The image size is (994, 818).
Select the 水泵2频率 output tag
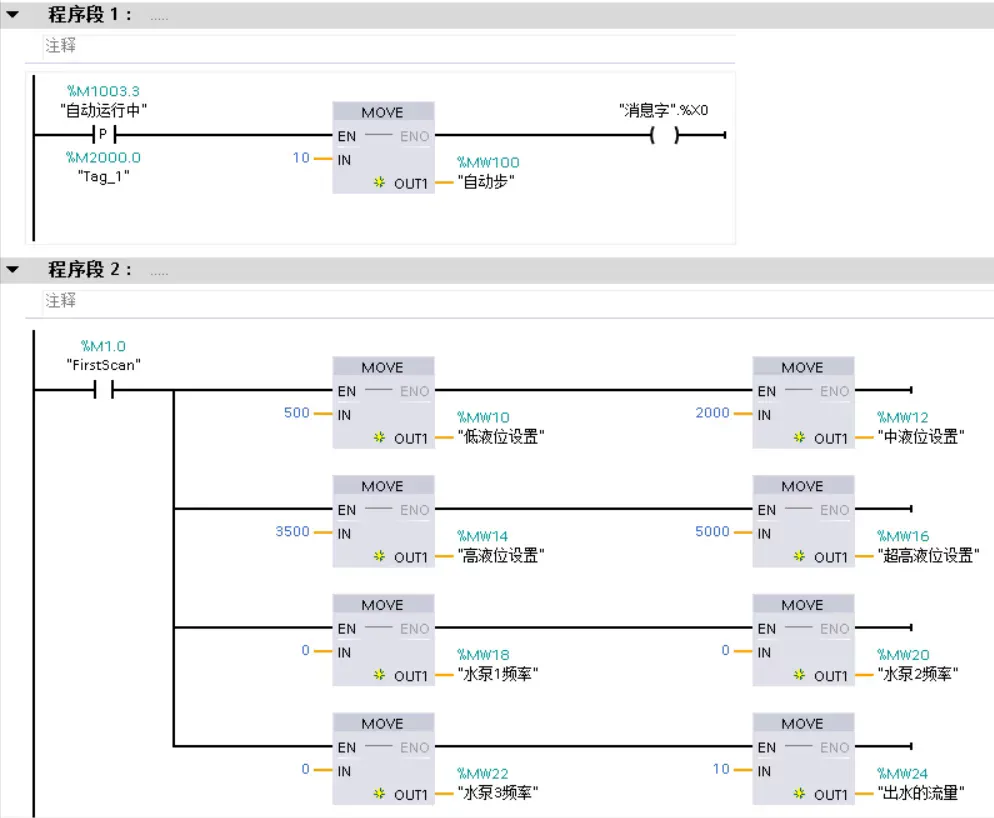(918, 675)
